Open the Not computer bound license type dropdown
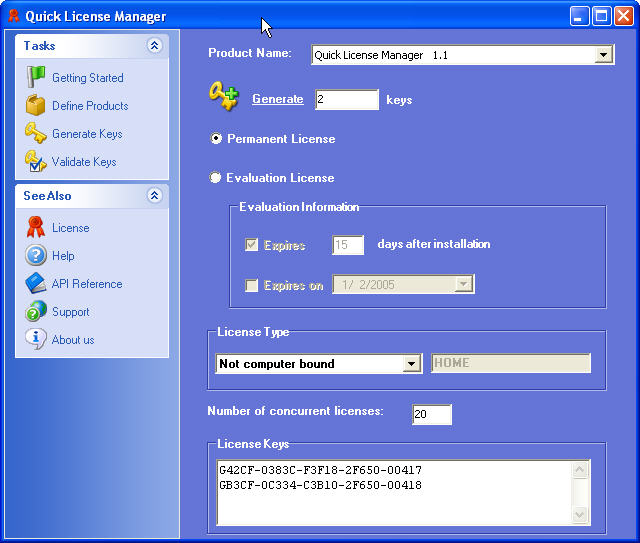 point(411,363)
